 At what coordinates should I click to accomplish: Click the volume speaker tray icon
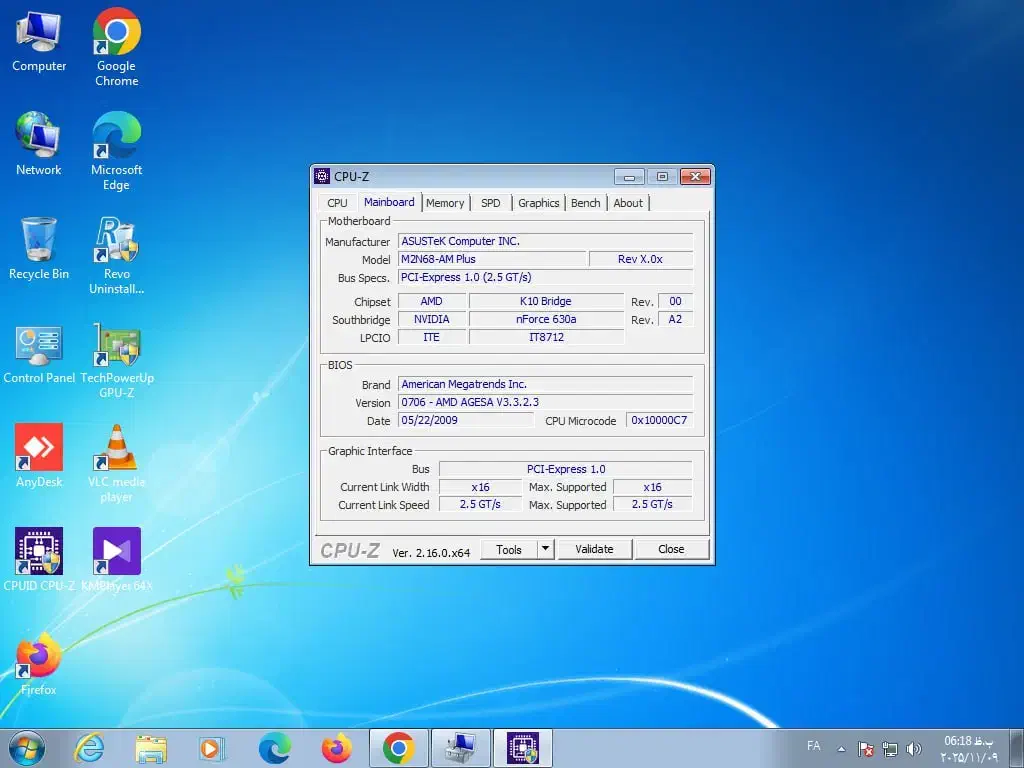tap(913, 749)
